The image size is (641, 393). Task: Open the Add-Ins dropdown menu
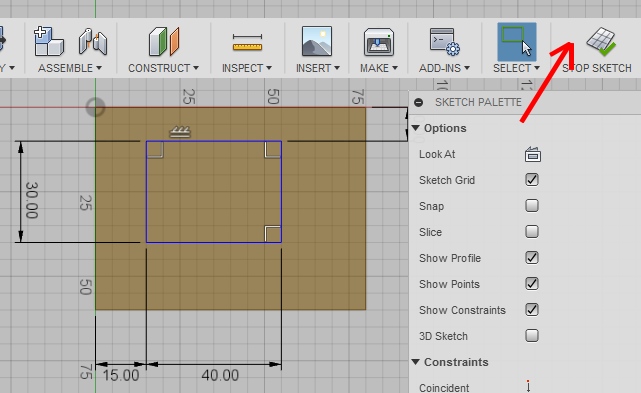coord(444,68)
